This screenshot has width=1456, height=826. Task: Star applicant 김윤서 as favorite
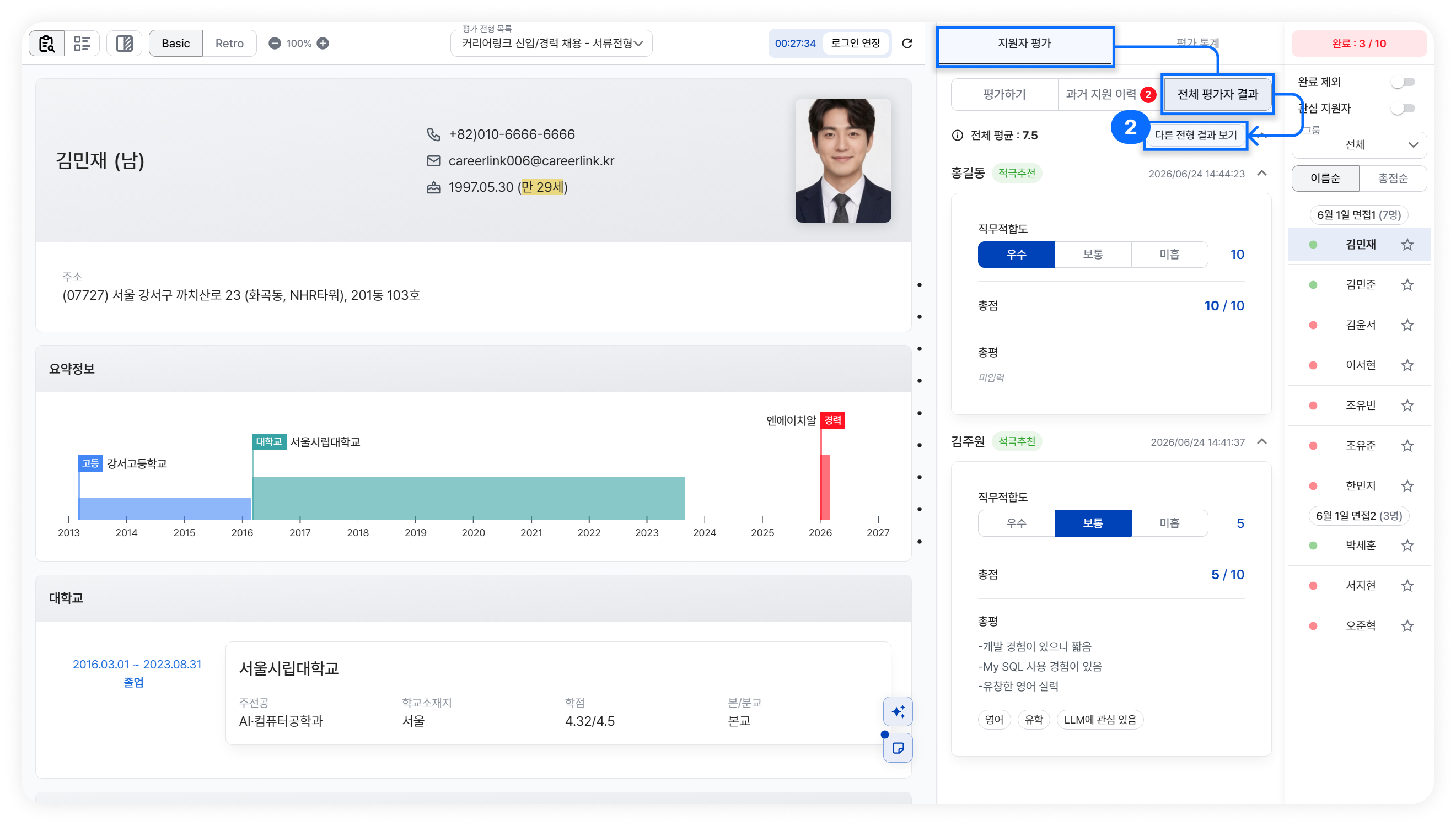(x=1407, y=325)
